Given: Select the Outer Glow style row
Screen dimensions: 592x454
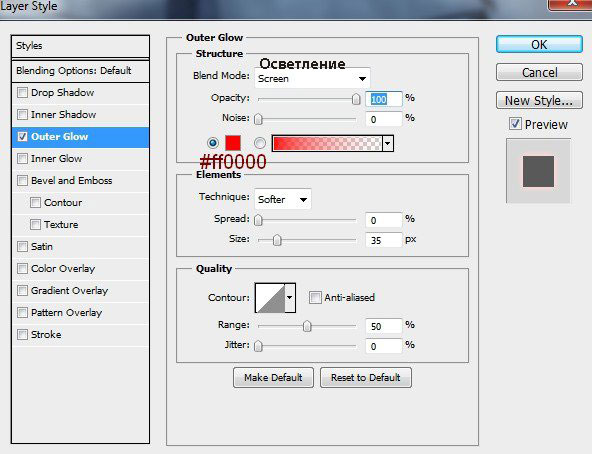Looking at the screenshot, I should tap(80, 137).
